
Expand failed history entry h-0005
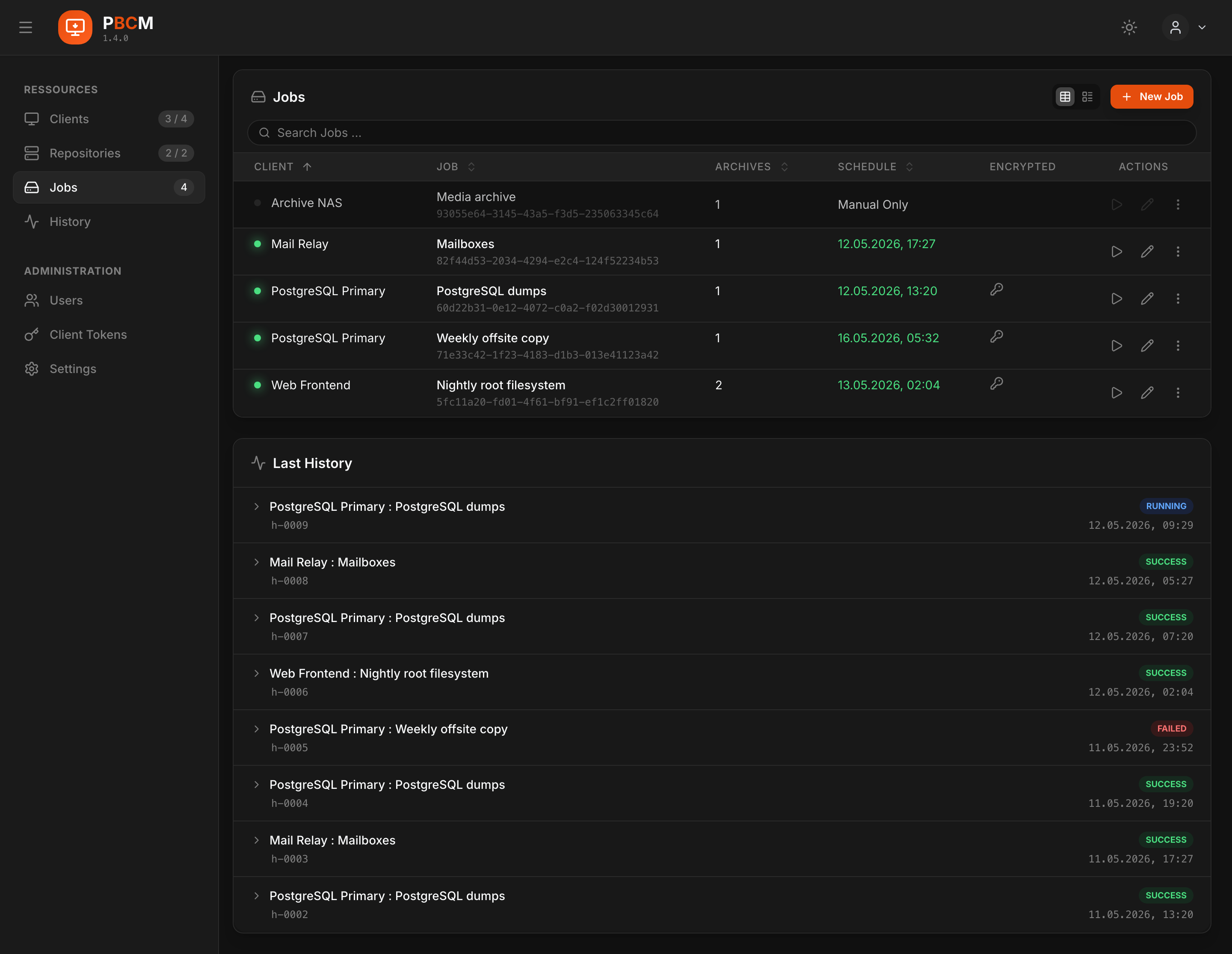coord(257,729)
